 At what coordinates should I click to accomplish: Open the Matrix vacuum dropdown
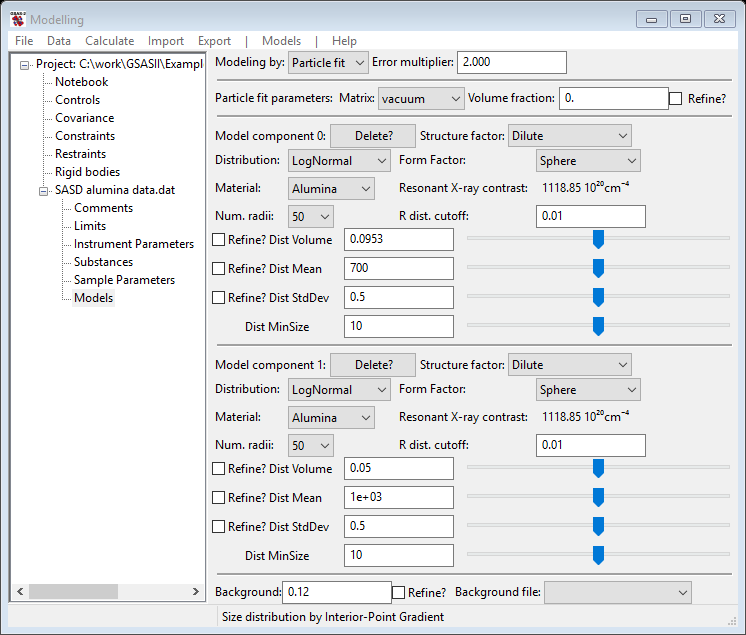pyautogui.click(x=421, y=99)
